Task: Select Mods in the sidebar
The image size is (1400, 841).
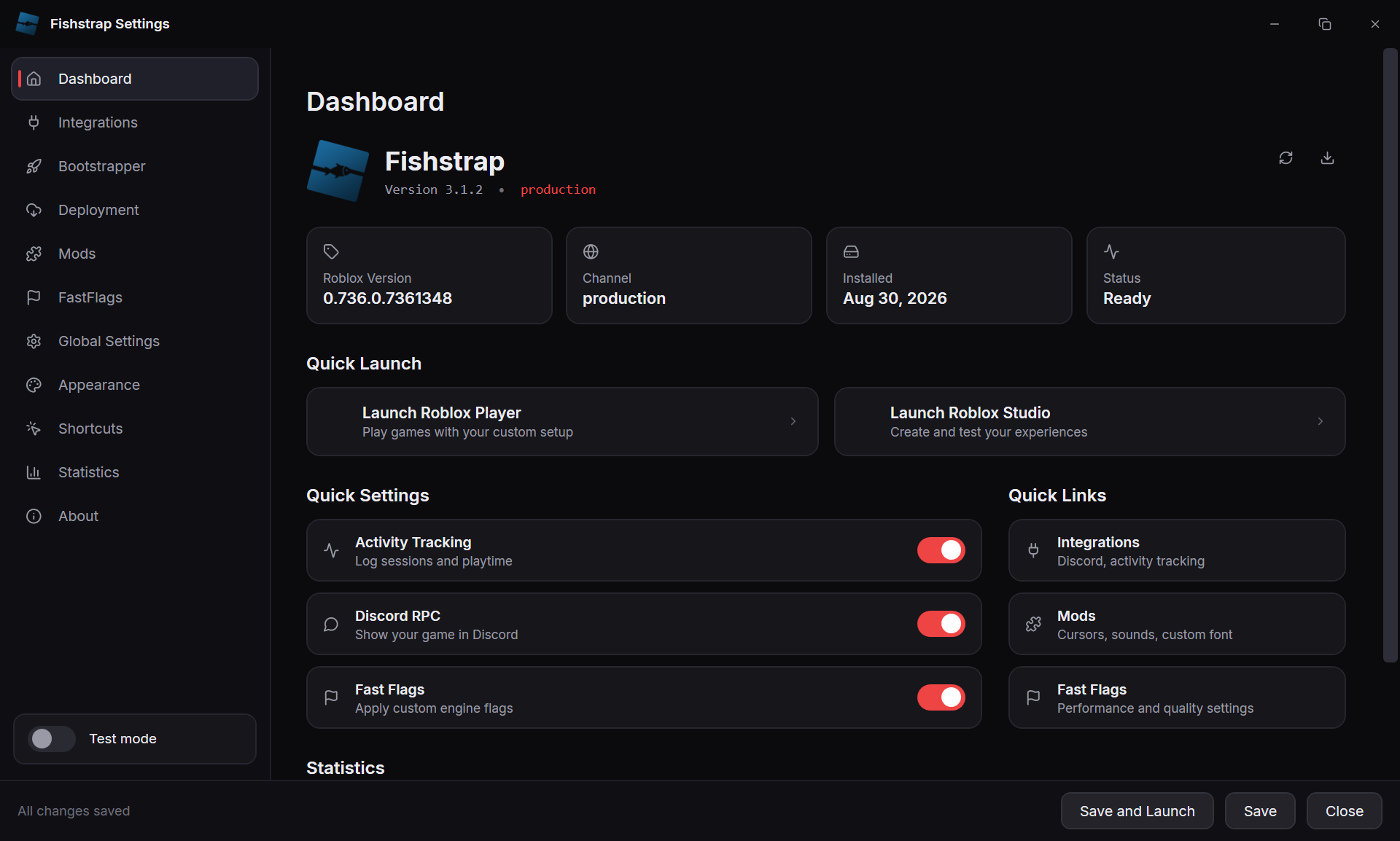Action: [x=135, y=254]
